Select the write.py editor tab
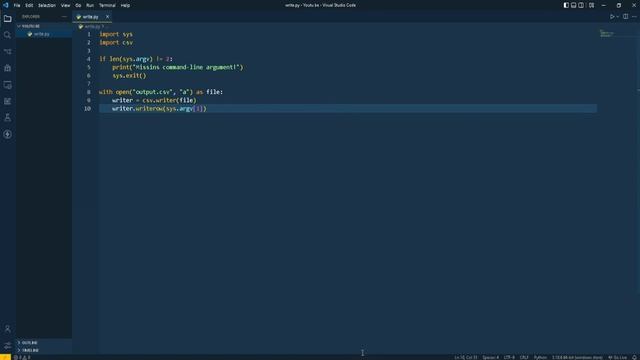This screenshot has width=640, height=360. pos(91,17)
